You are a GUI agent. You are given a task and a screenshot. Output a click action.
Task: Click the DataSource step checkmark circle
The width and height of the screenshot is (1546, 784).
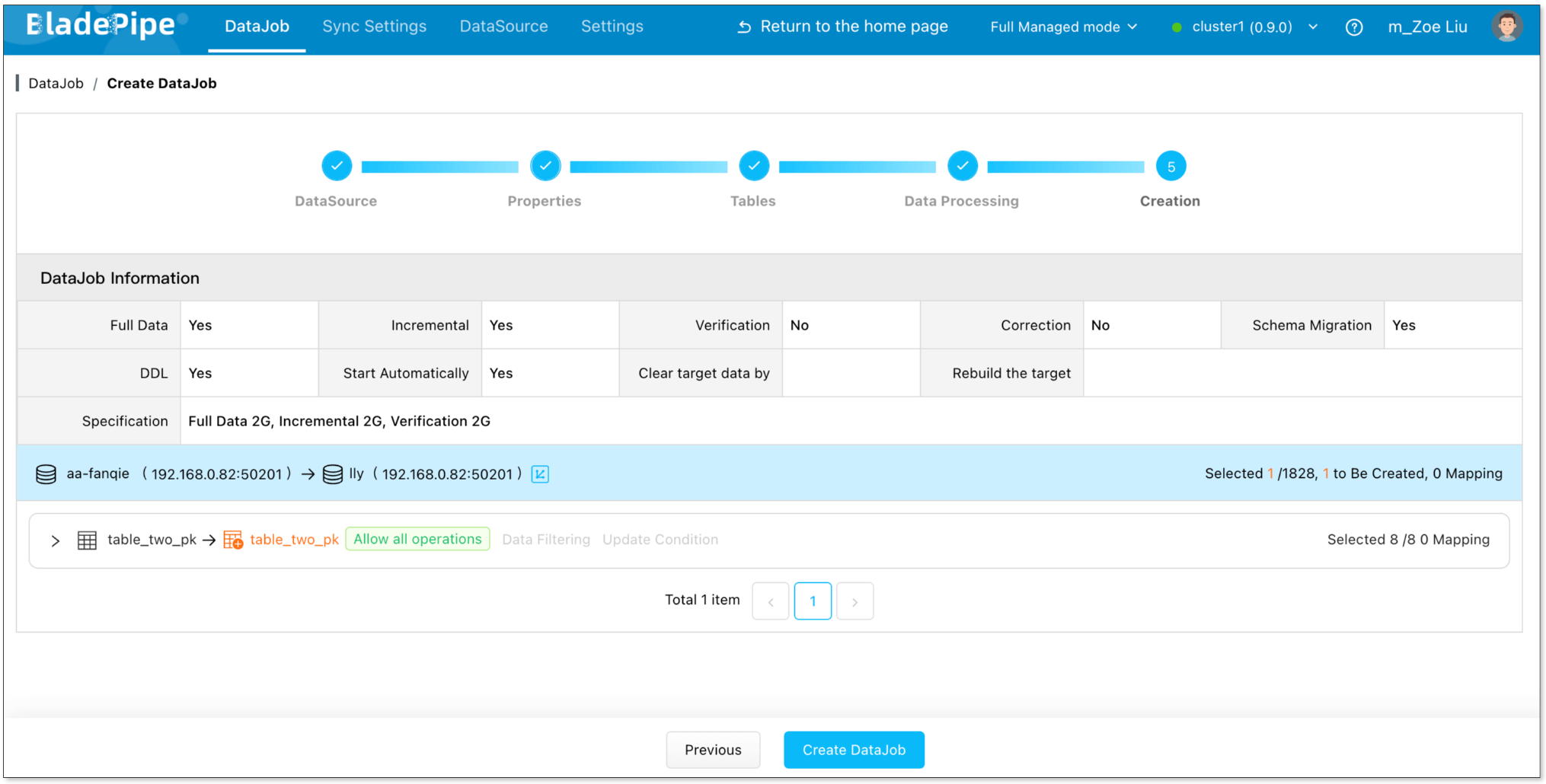point(337,166)
